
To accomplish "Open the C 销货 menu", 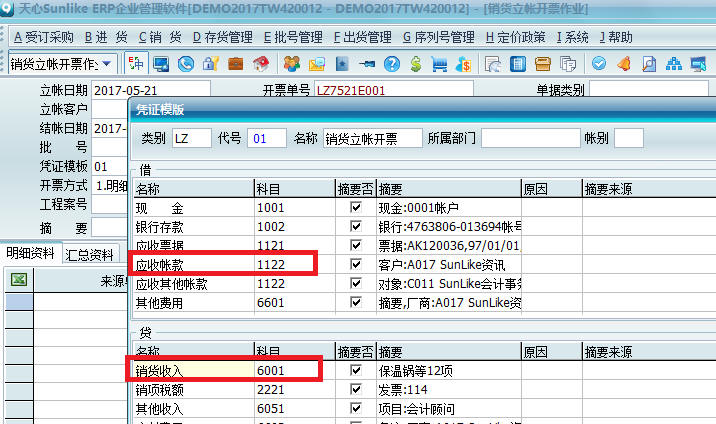I will [x=160, y=37].
